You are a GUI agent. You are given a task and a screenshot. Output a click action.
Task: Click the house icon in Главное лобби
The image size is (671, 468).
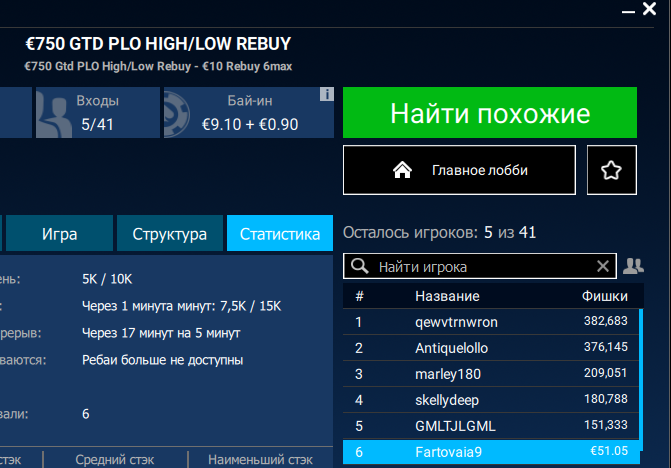tap(402, 170)
